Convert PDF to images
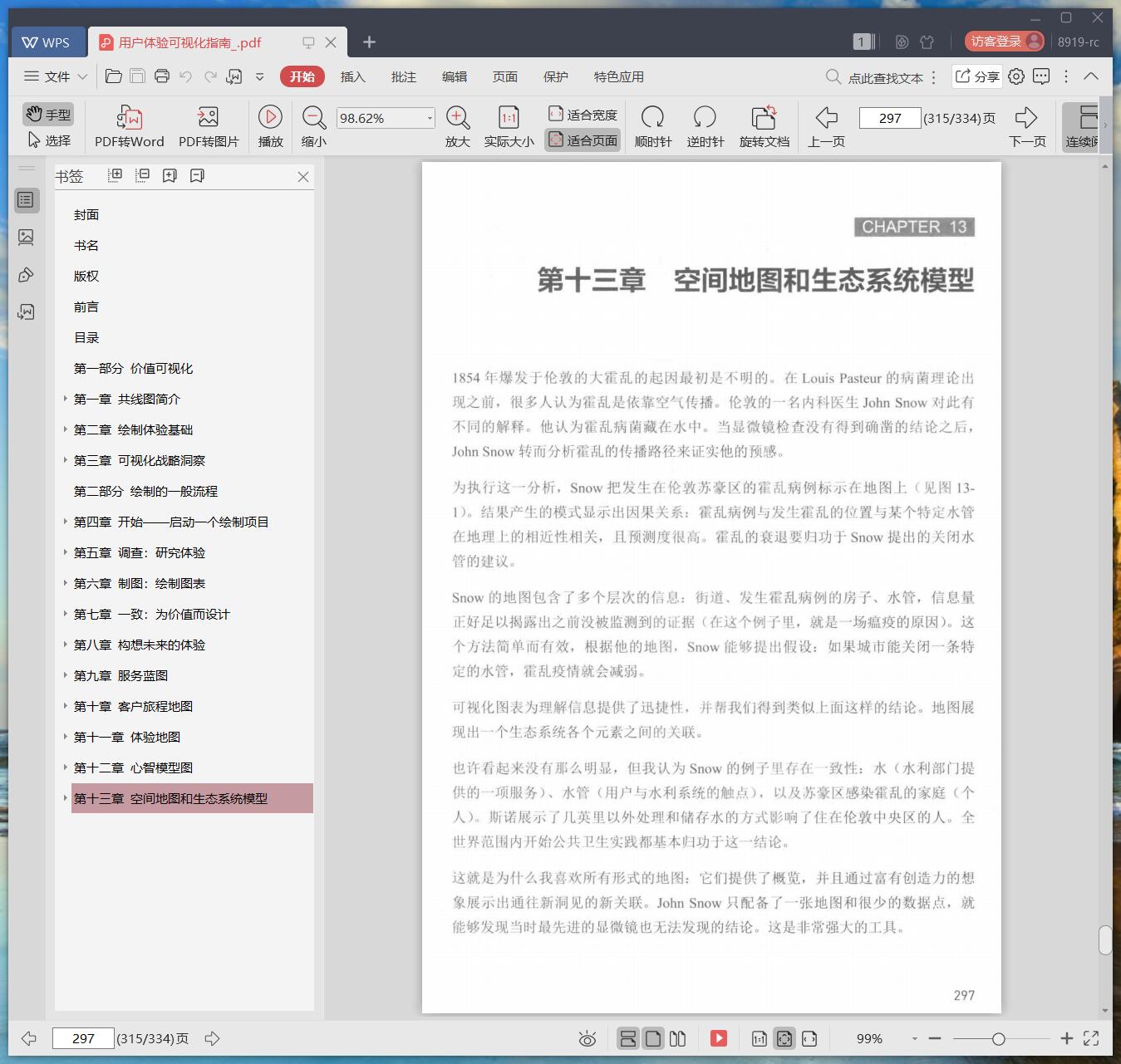 [209, 126]
